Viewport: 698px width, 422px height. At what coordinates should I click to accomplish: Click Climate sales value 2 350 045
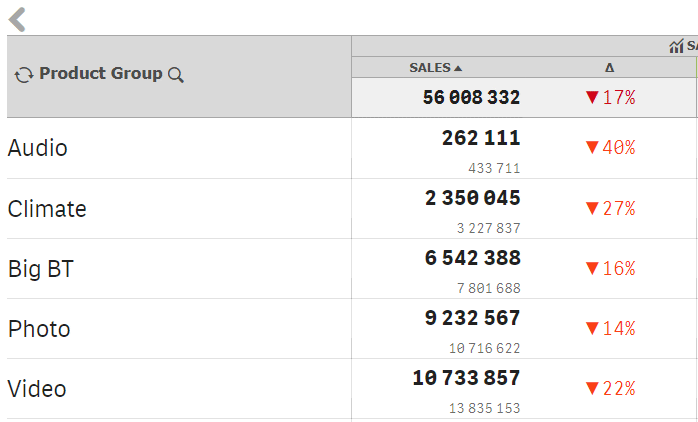click(473, 198)
